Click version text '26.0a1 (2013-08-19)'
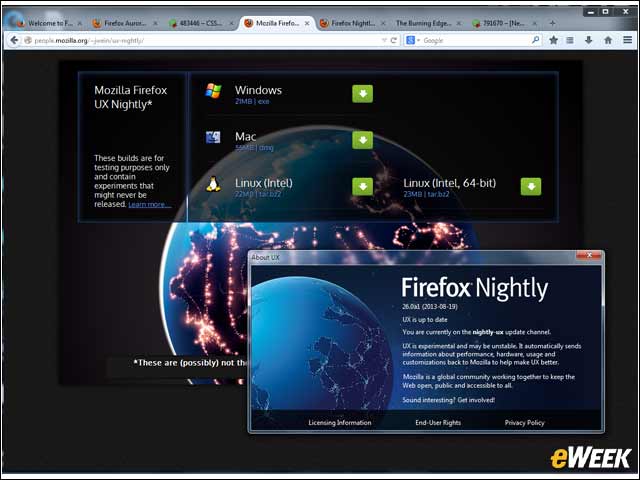Viewport: 640px width, 480px height. click(430, 306)
